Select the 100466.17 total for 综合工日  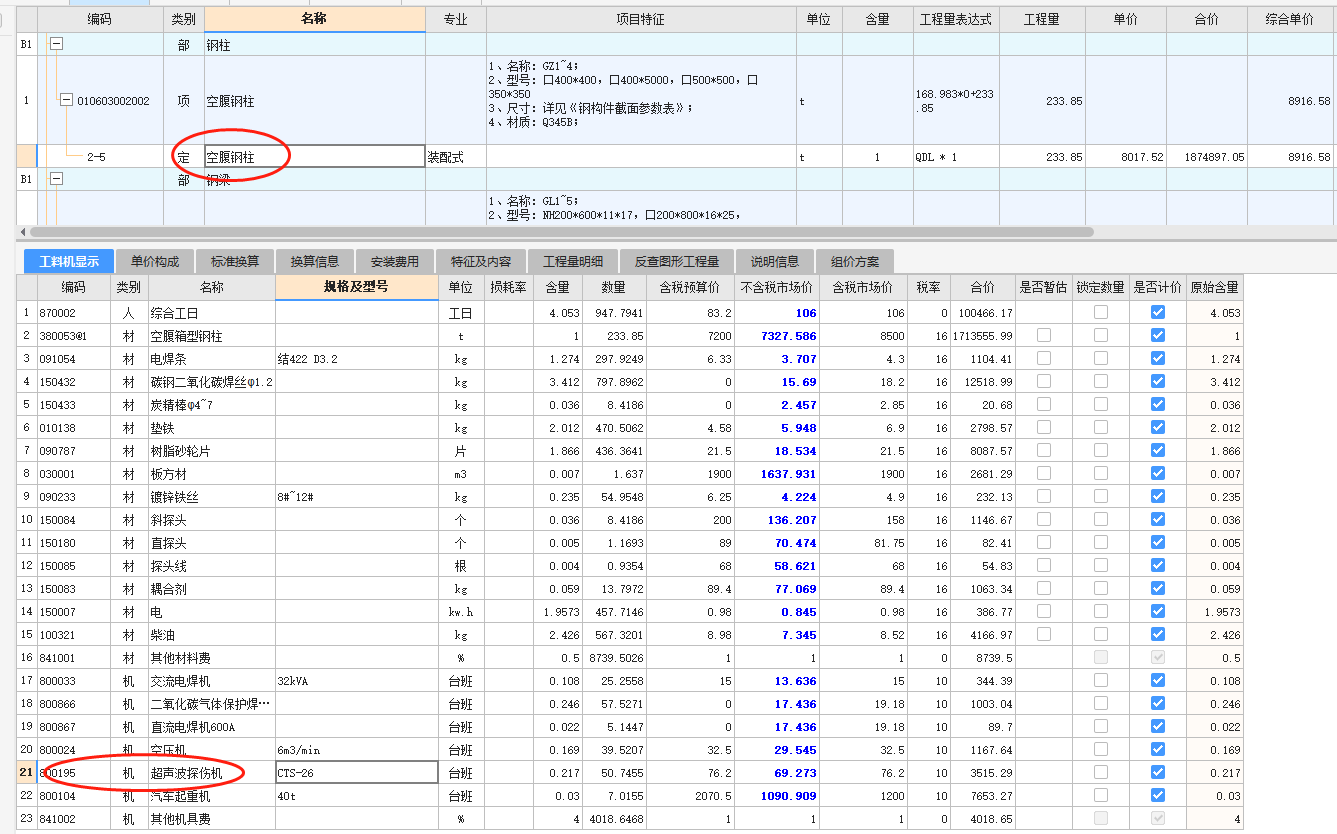[x=983, y=312]
